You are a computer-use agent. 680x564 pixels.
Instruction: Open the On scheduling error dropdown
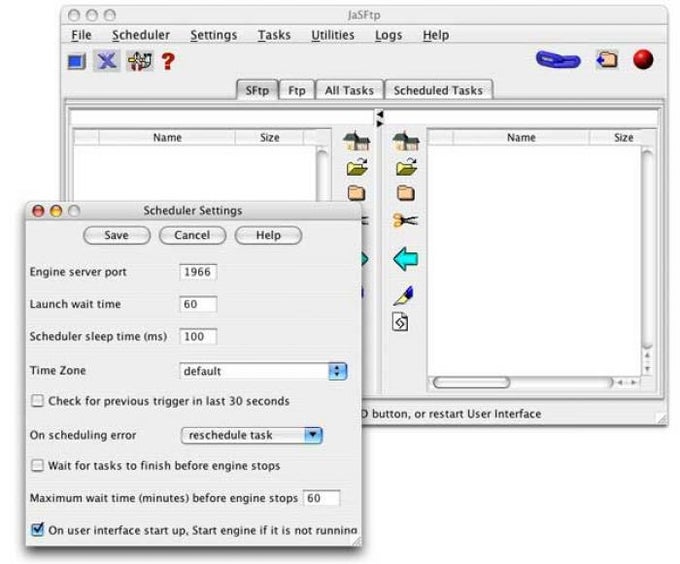coord(252,435)
